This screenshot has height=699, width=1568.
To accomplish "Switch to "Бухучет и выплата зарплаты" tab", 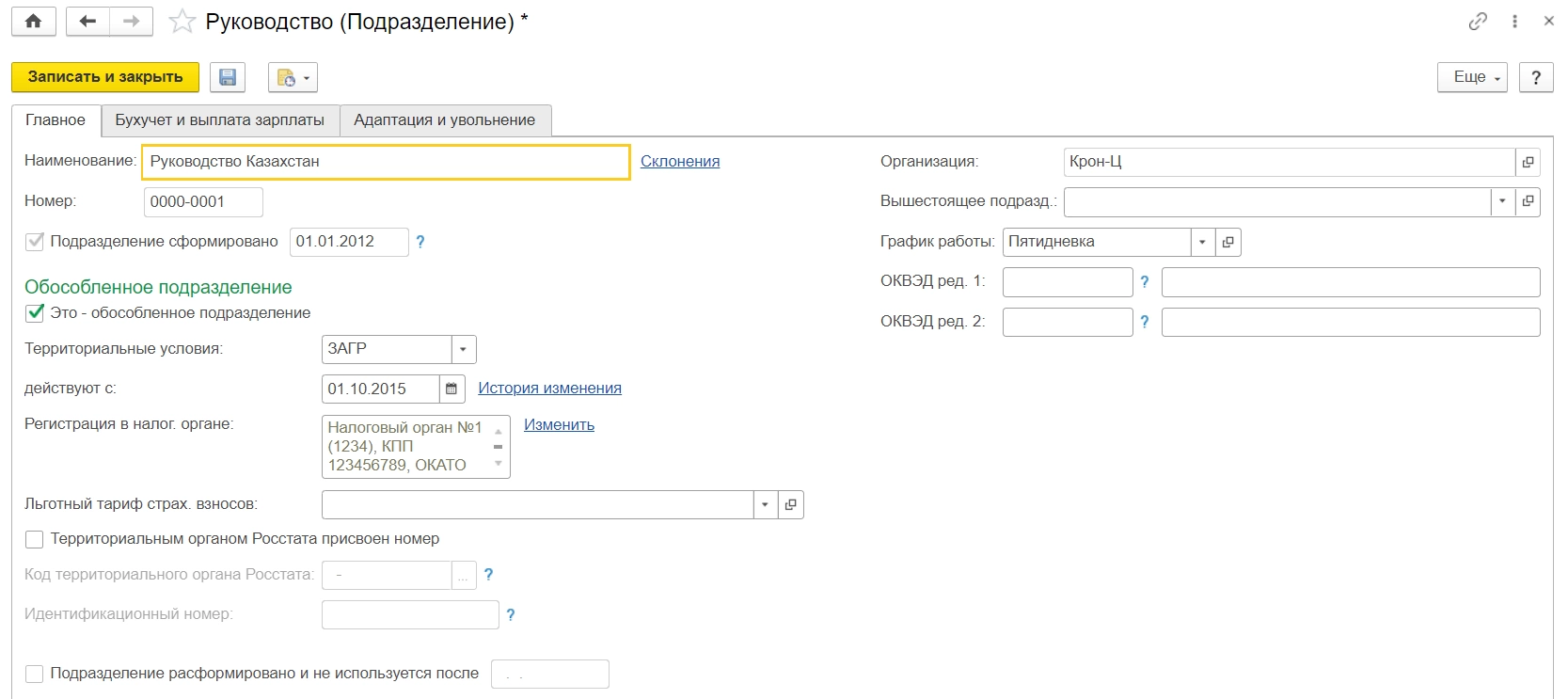I will point(219,120).
